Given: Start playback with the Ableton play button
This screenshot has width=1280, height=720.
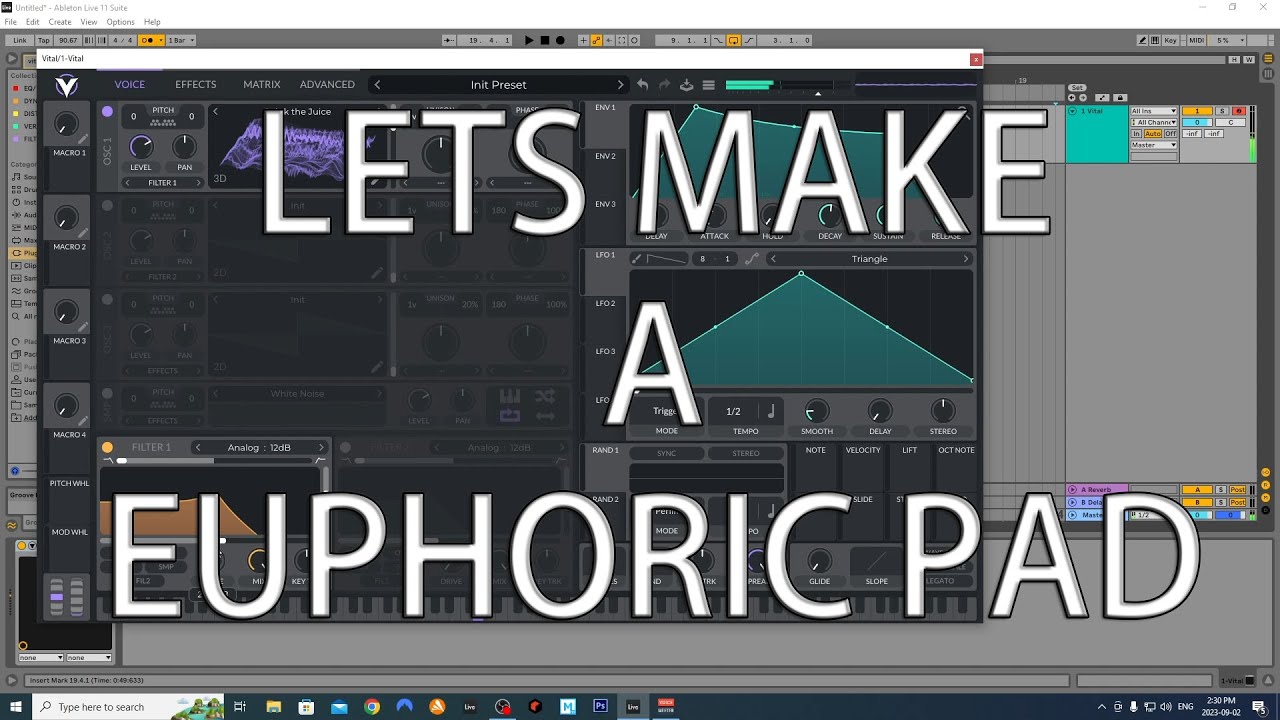Looking at the screenshot, I should click(x=530, y=40).
